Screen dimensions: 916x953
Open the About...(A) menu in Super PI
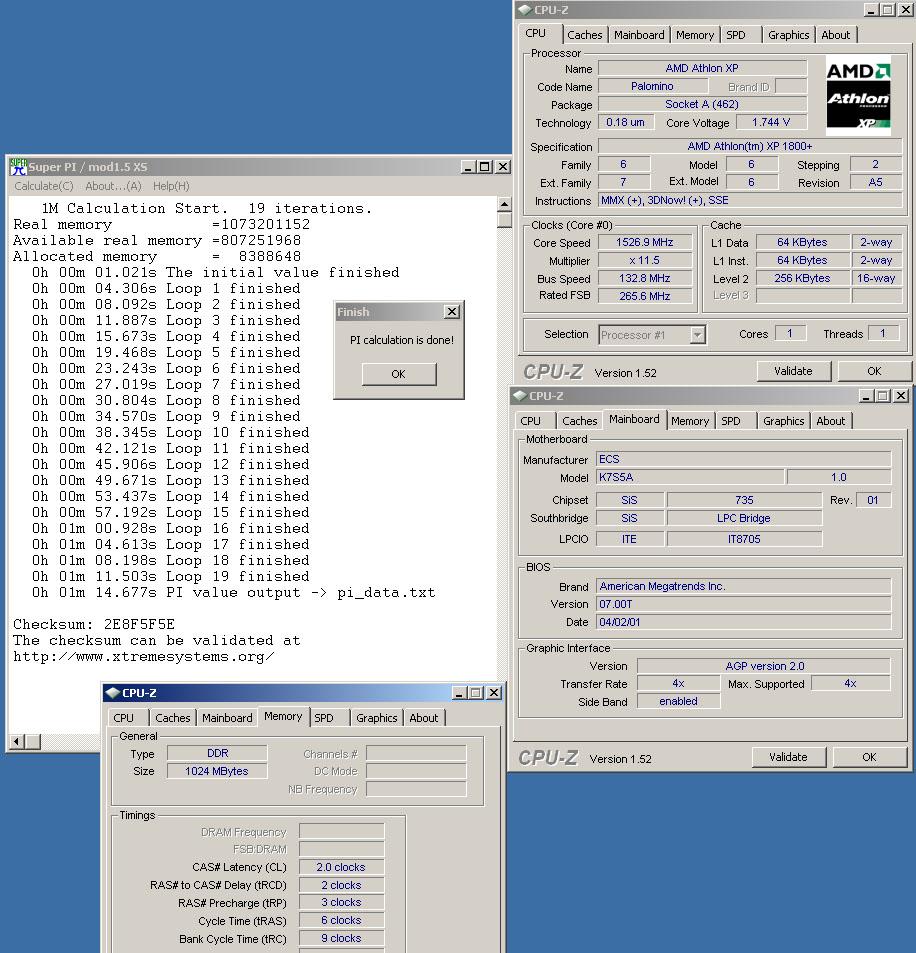(113, 186)
